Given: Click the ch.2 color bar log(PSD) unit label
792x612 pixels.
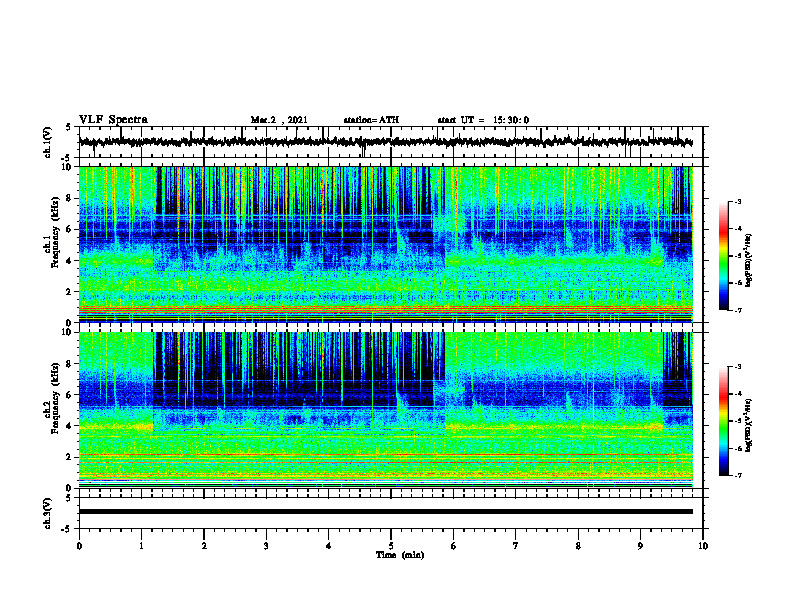Looking at the screenshot, I should pyautogui.click(x=749, y=425).
